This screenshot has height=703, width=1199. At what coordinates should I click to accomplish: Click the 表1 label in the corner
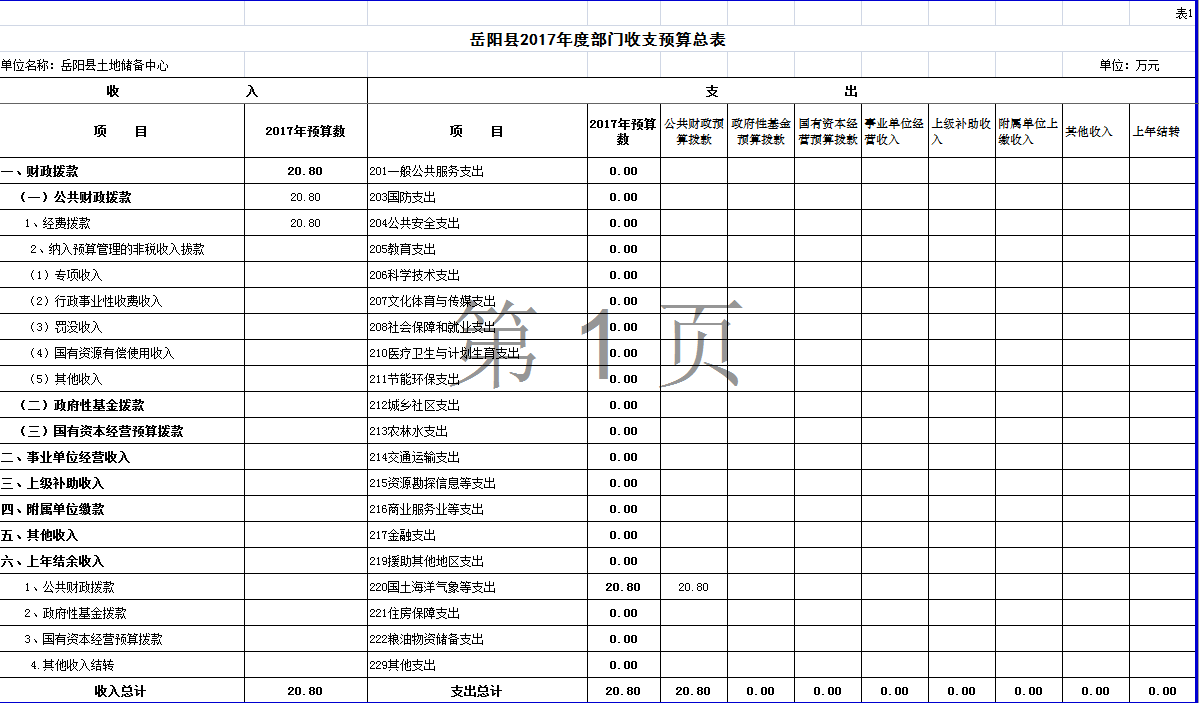(1184, 14)
